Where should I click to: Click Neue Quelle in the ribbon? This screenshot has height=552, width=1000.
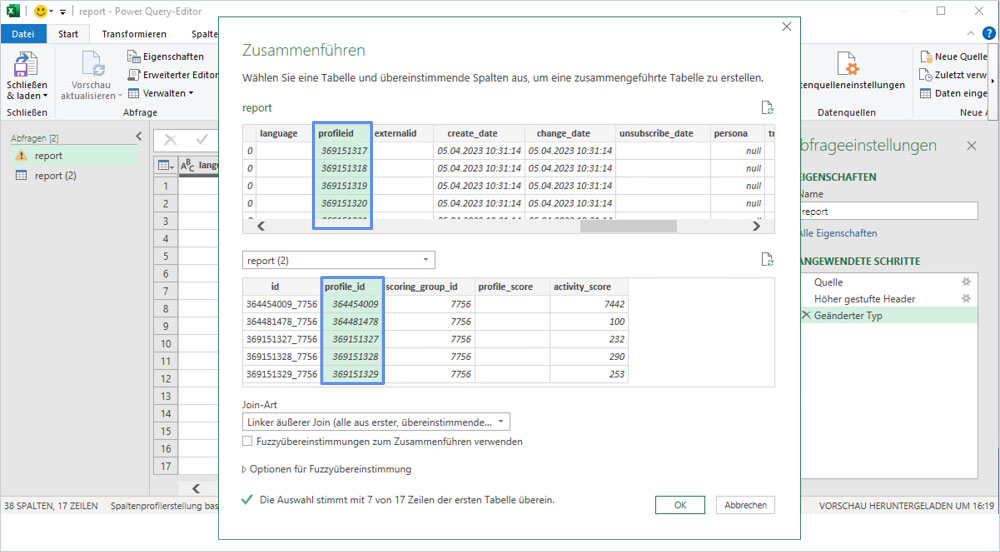coord(953,57)
